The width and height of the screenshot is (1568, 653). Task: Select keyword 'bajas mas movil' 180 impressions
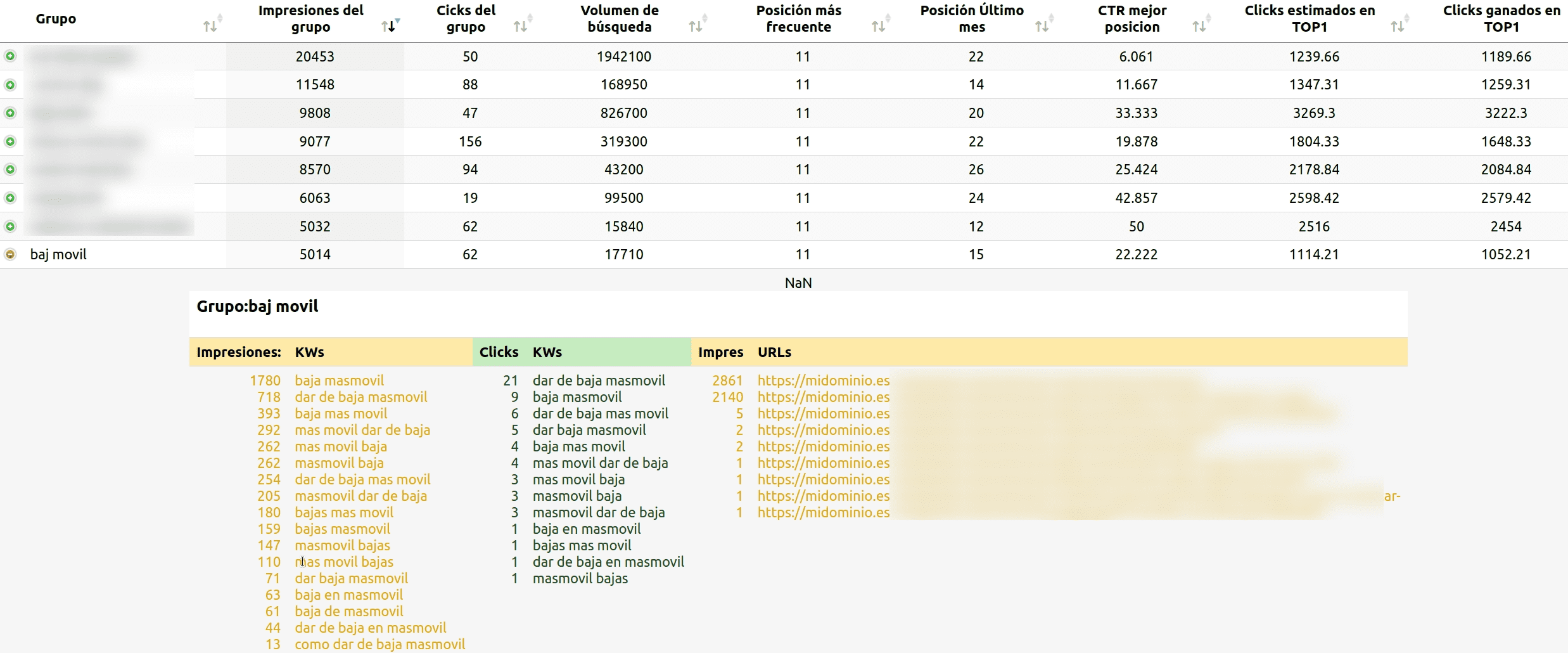(344, 512)
